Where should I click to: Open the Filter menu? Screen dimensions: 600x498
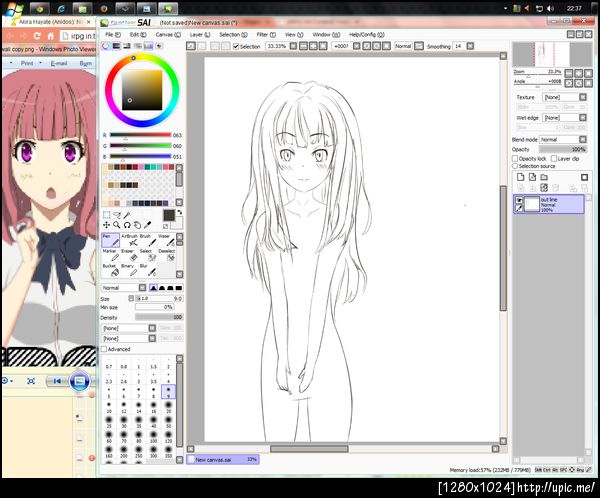266,34
